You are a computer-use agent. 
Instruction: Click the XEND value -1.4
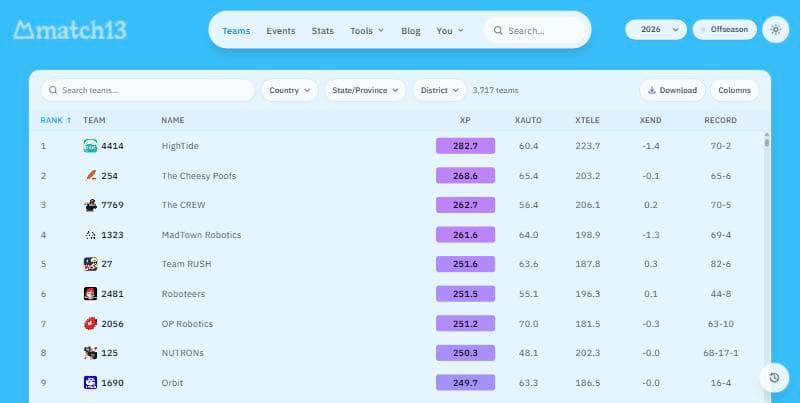[651, 146]
